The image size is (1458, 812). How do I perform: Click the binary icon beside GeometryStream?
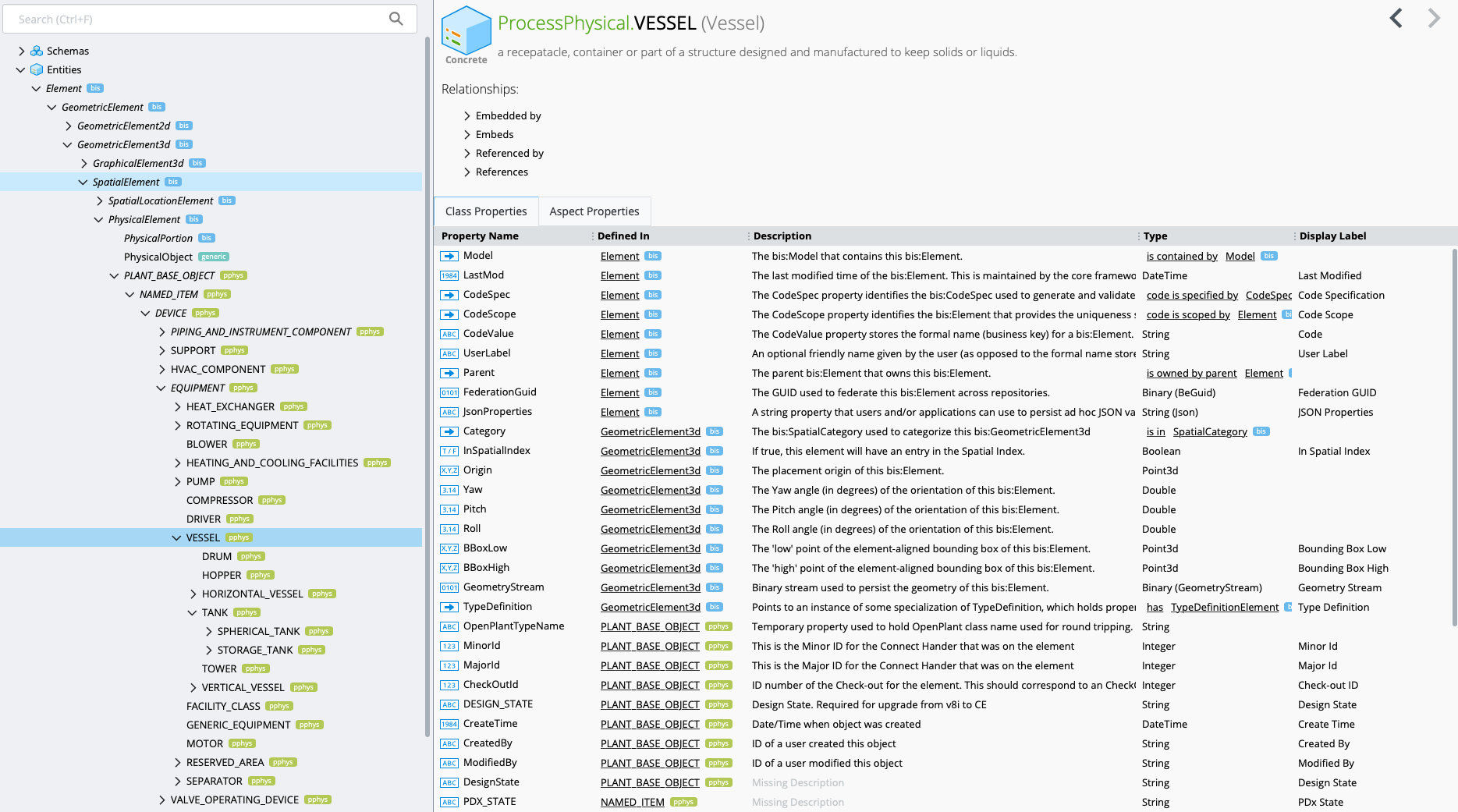coord(449,587)
